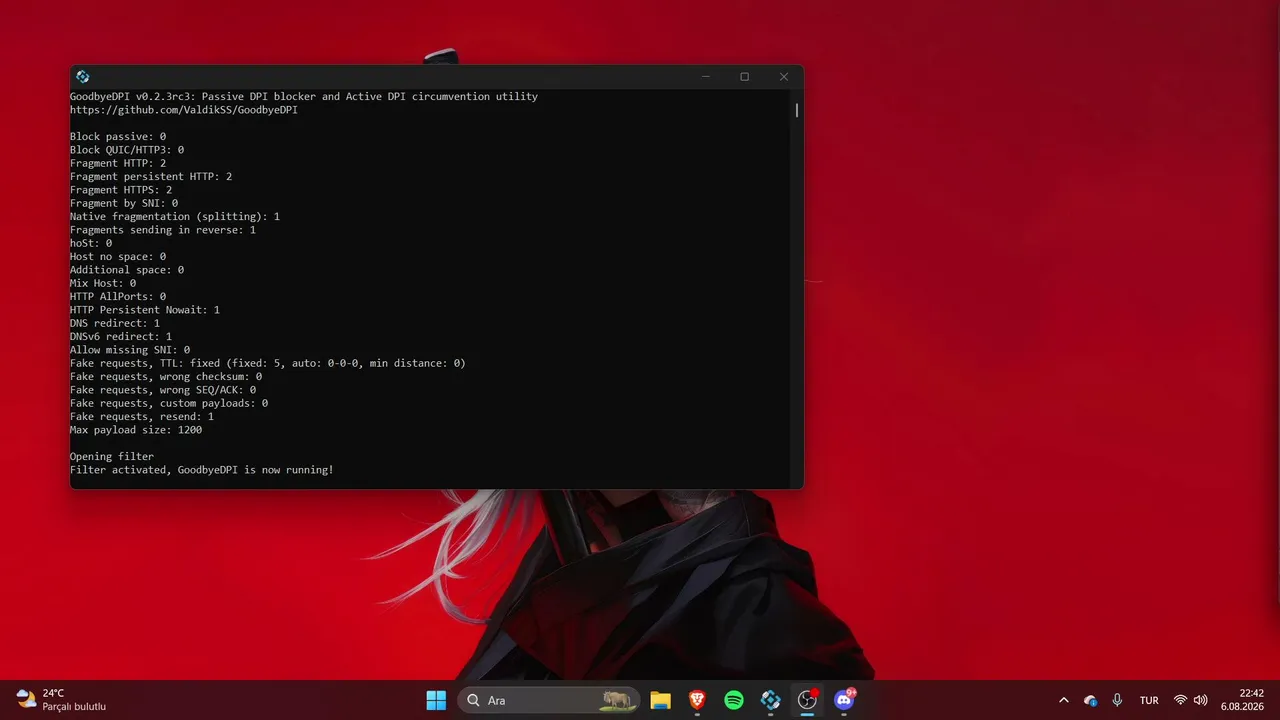The height and width of the screenshot is (720, 1280).
Task: Click the "Additional space: 0" line
Action: 127,270
